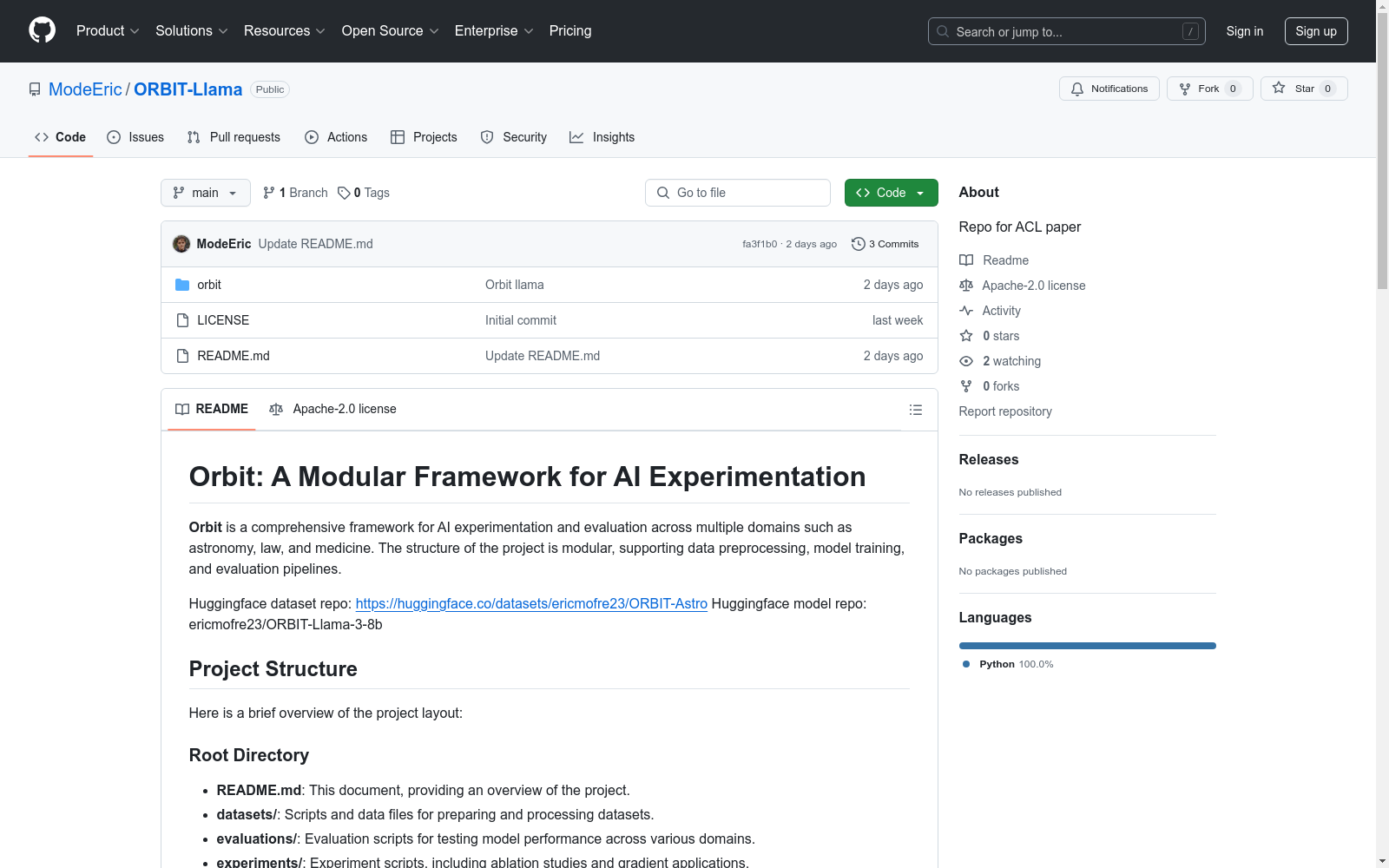Click the tag icon beside 0 Tags
Image resolution: width=1389 pixels, height=868 pixels.
click(x=344, y=193)
